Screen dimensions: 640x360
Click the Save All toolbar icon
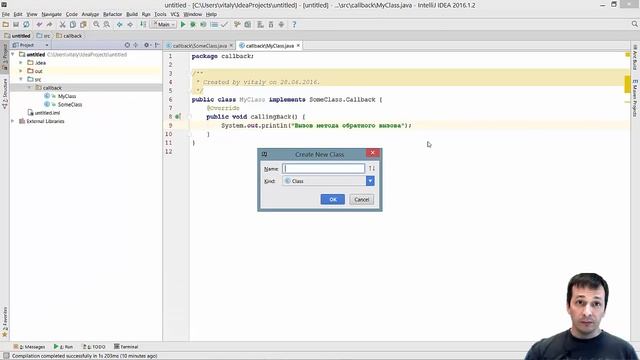16,25
